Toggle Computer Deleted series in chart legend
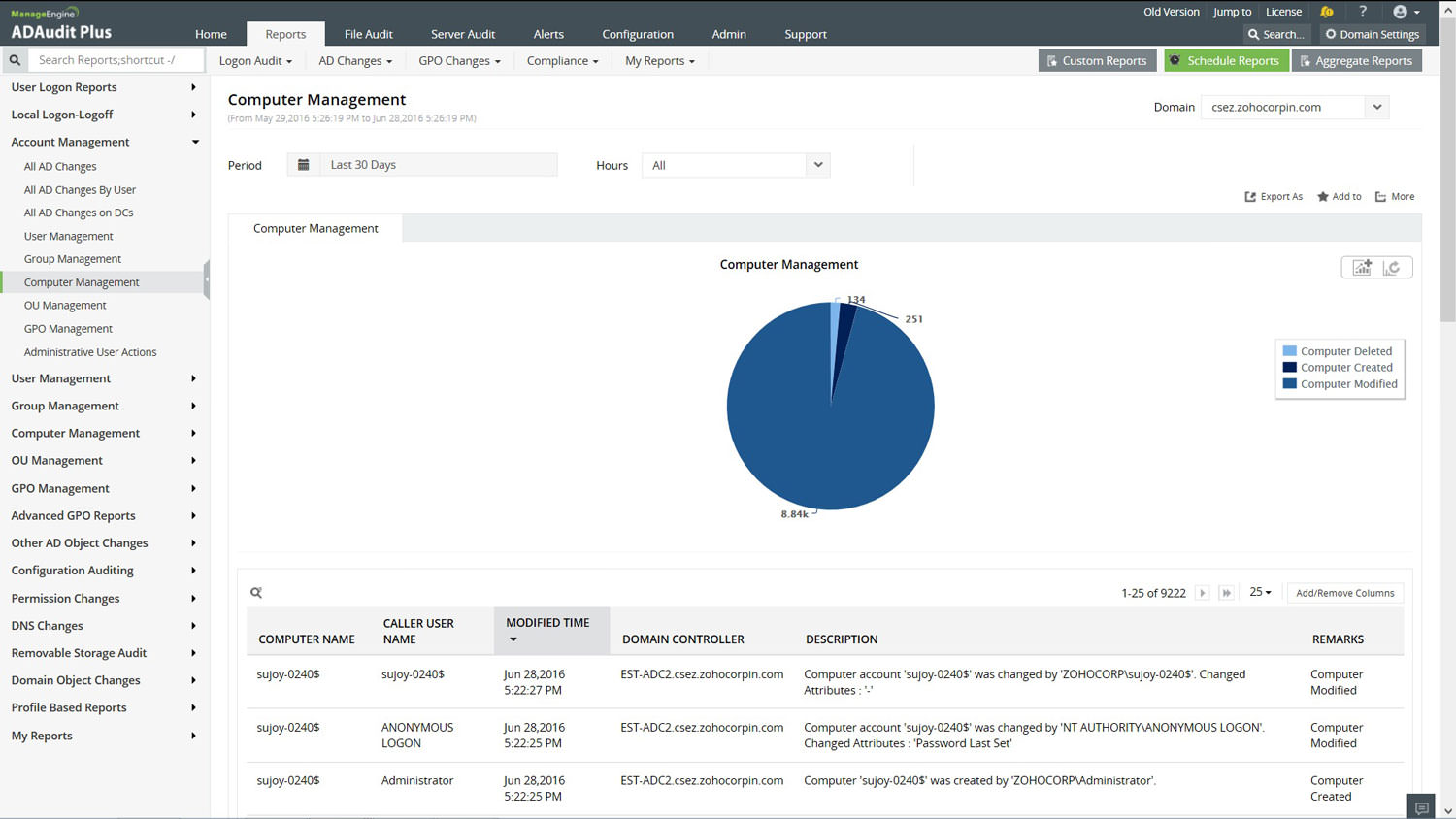Screen dimensions: 1456x819 pos(1345,351)
